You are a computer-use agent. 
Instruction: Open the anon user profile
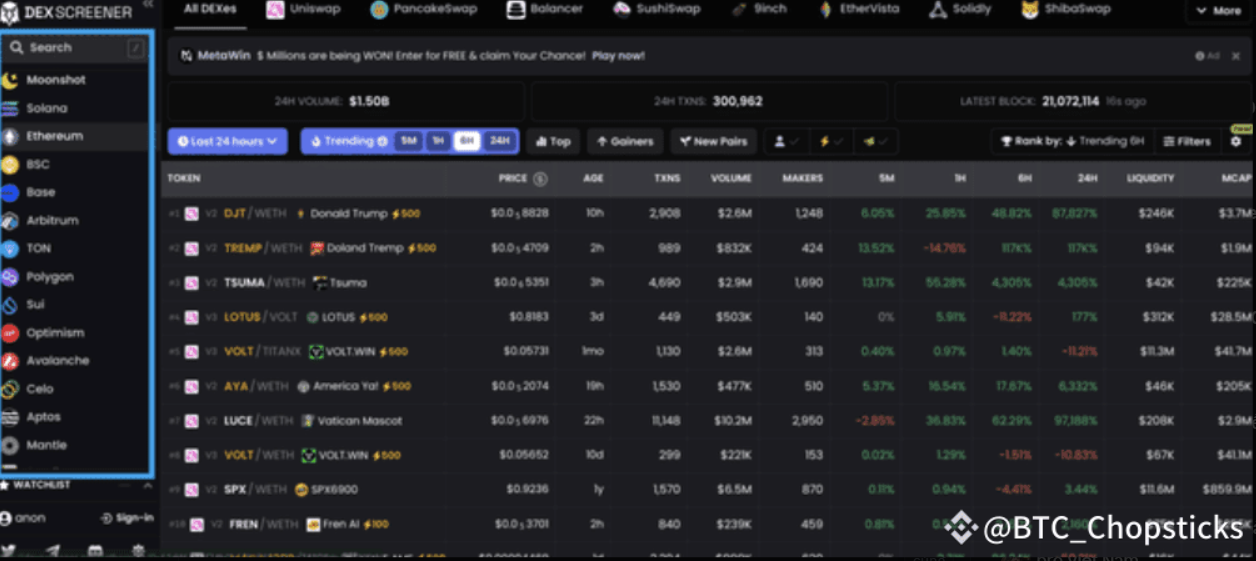pos(23,518)
